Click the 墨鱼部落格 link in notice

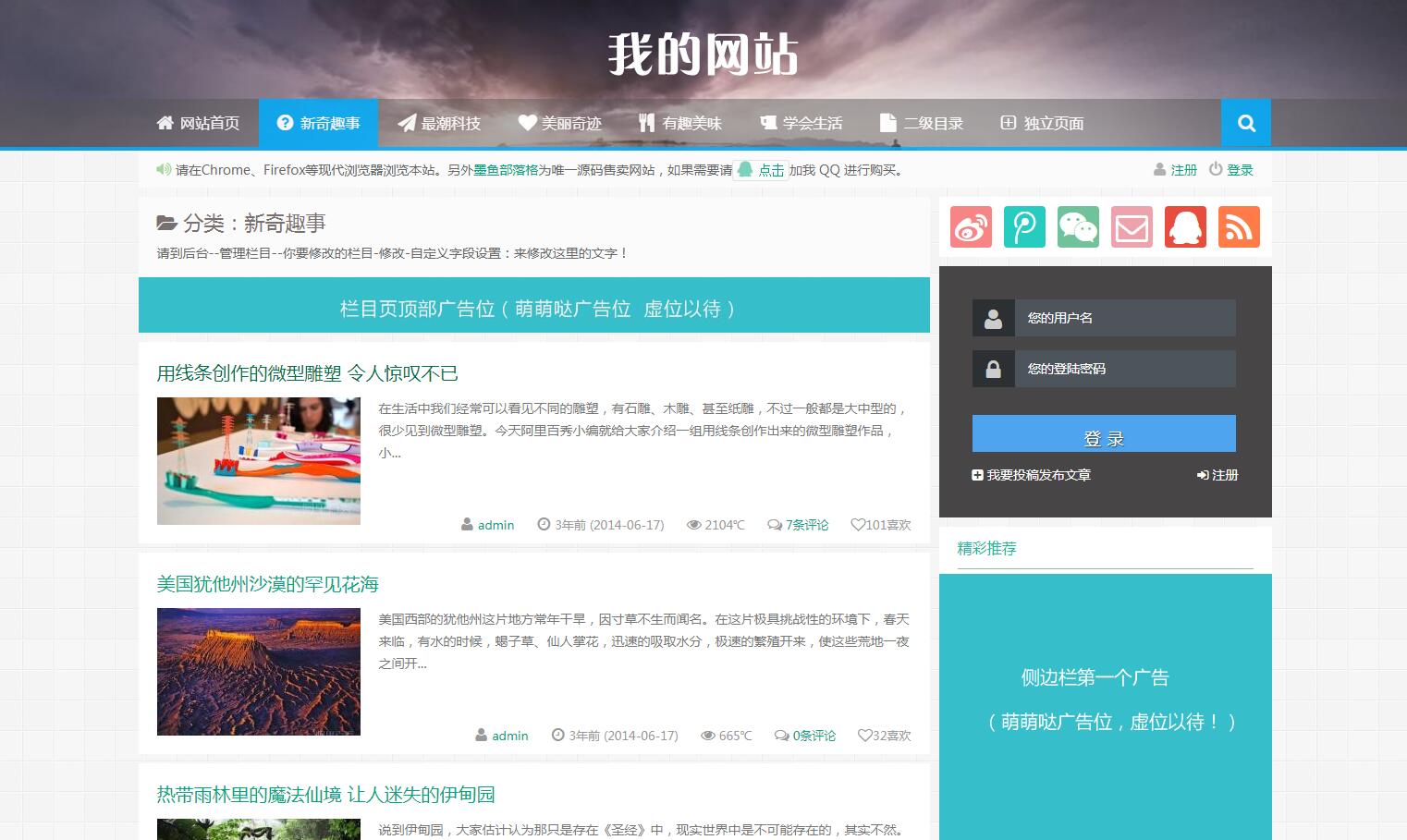click(506, 170)
